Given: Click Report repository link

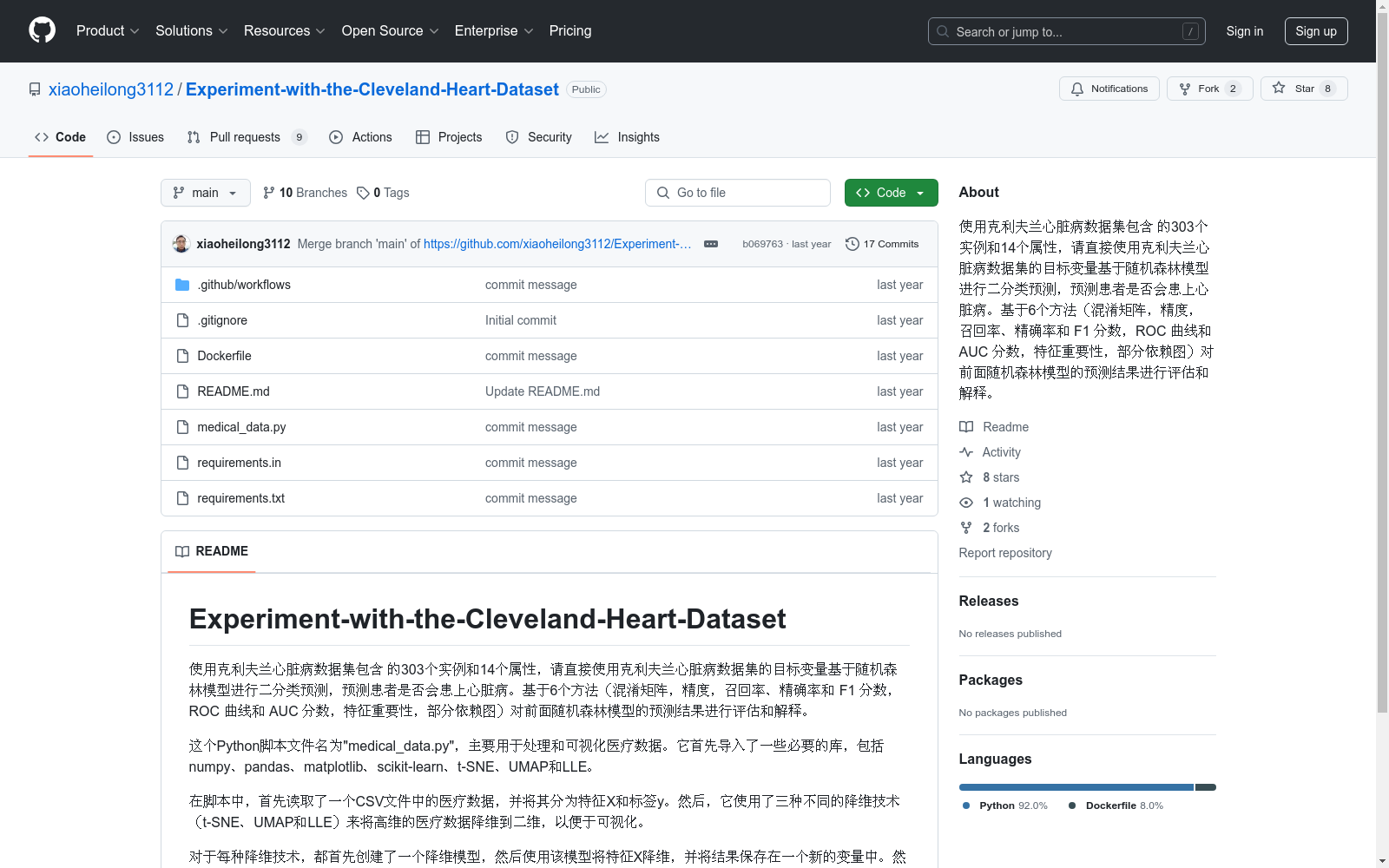Looking at the screenshot, I should pos(1005,553).
